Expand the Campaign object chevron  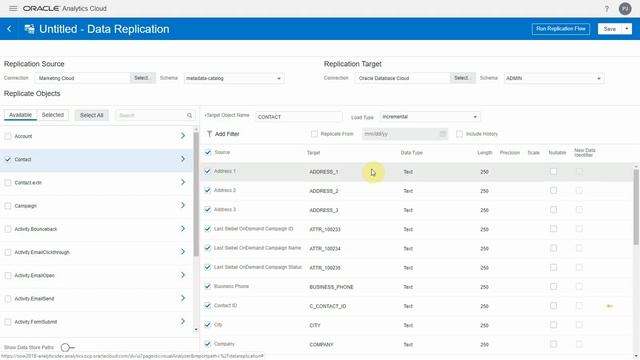pyautogui.click(x=183, y=205)
